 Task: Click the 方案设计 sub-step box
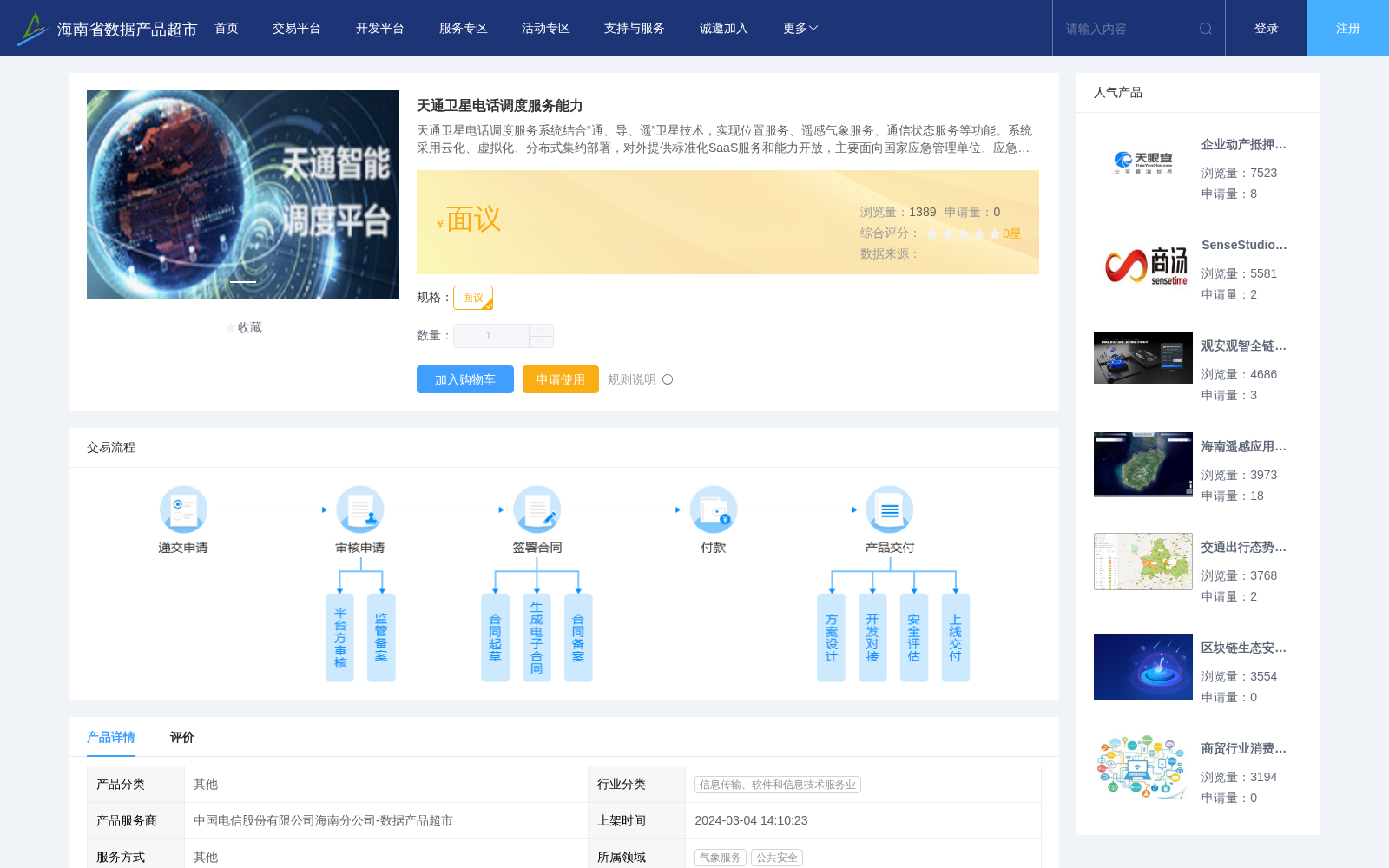(x=831, y=638)
